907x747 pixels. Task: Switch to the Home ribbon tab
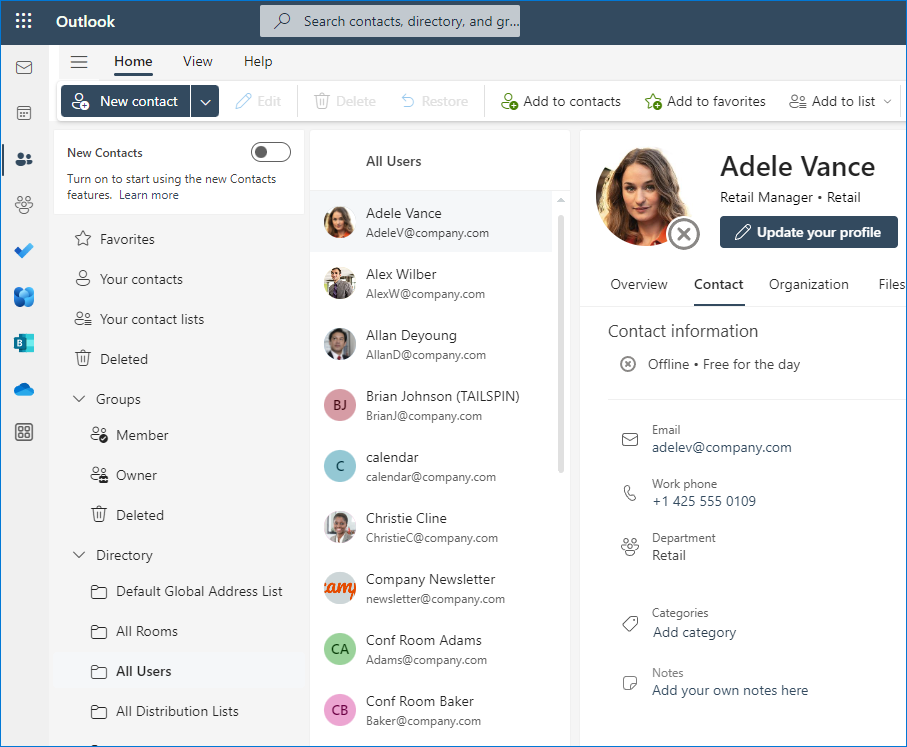click(133, 61)
